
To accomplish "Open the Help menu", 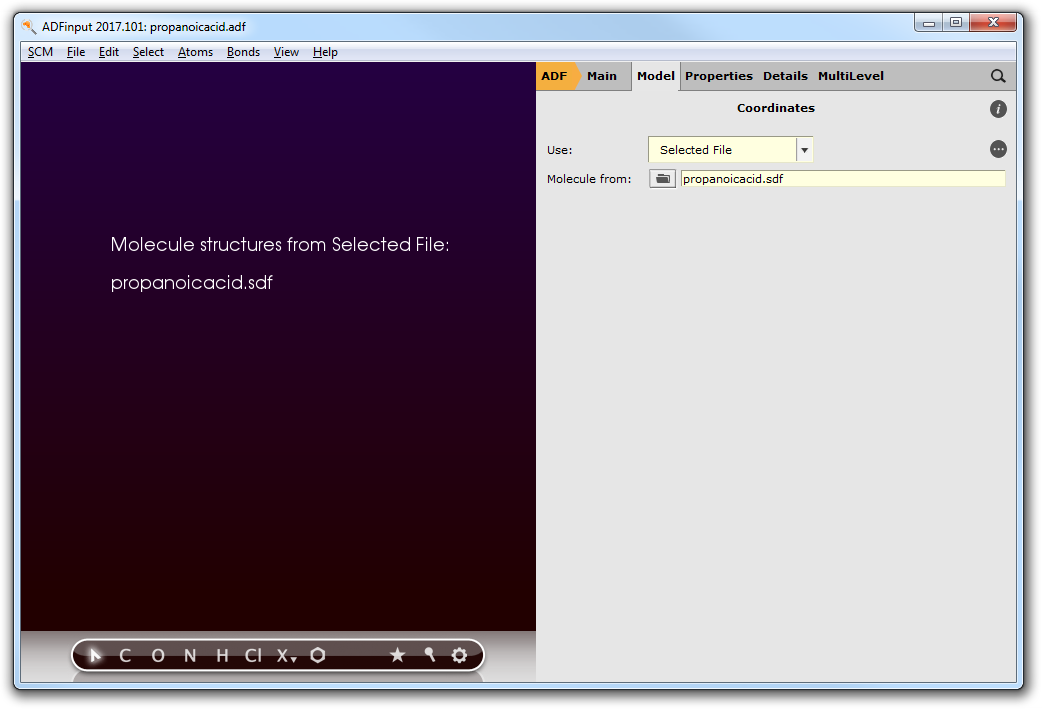I will (325, 52).
